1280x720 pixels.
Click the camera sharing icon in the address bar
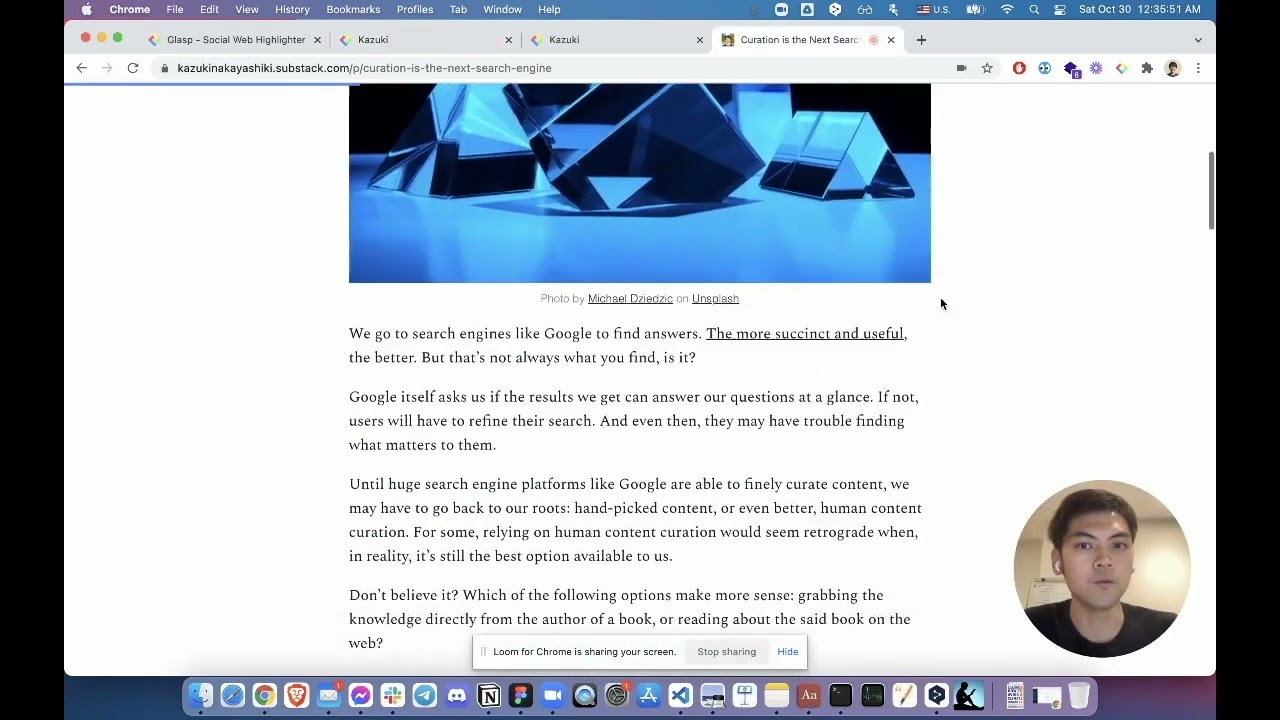click(x=961, y=68)
